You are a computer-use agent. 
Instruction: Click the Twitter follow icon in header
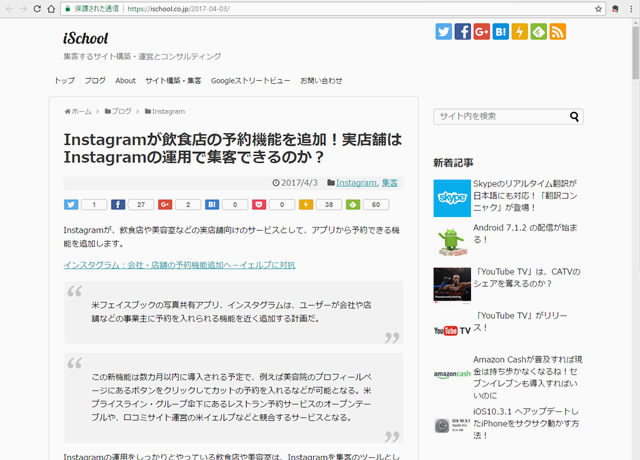pos(444,31)
